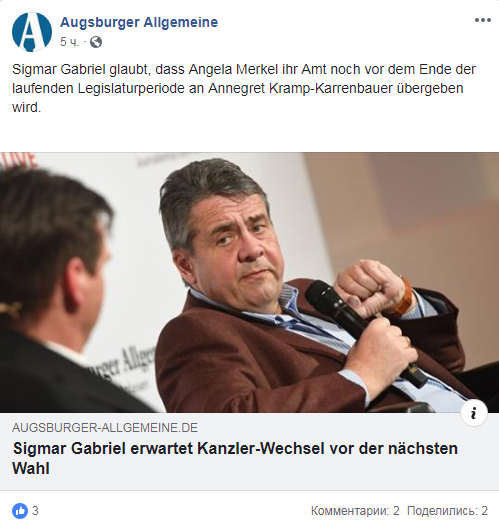Open the Augsburger Allgemeine page name link
Screen dimensions: 499x531
pos(139,22)
